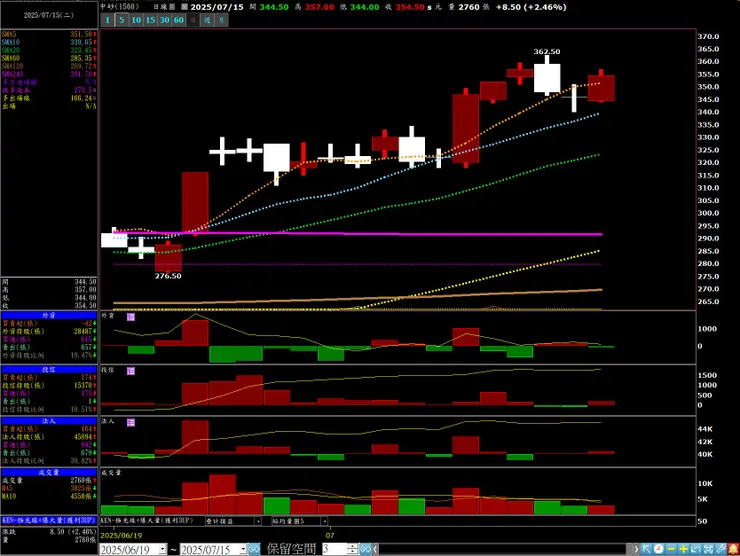Click the 保留空間 value input field
Screen dimensions: 740x556
pyautogui.click(x=335, y=549)
